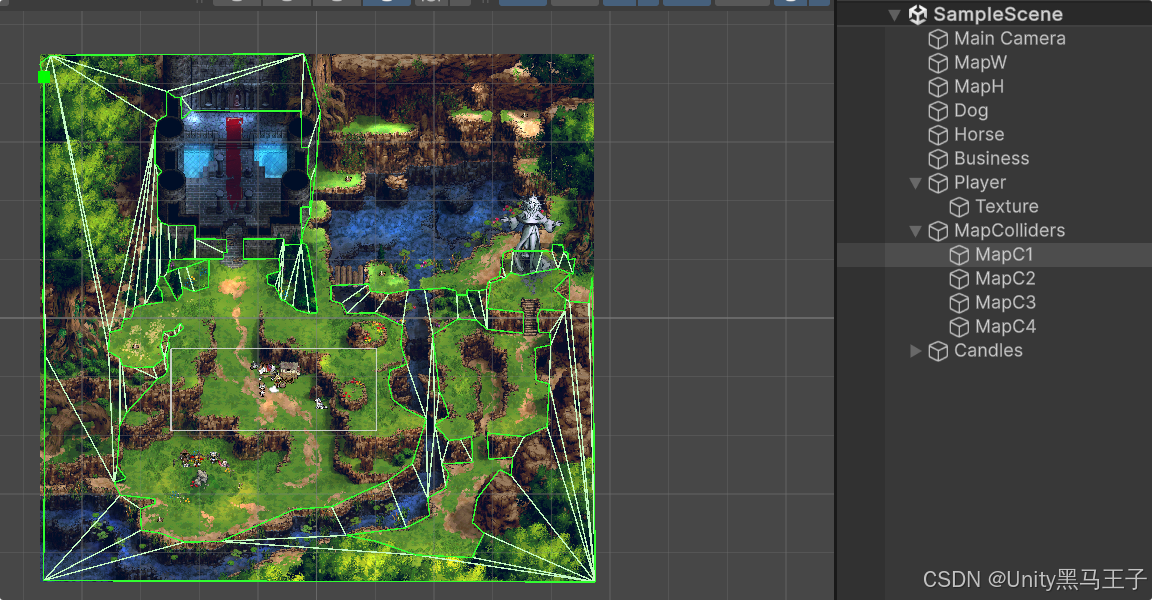Click the Candles object's cube icon
Image resolution: width=1152 pixels, height=600 pixels.
pos(938,351)
